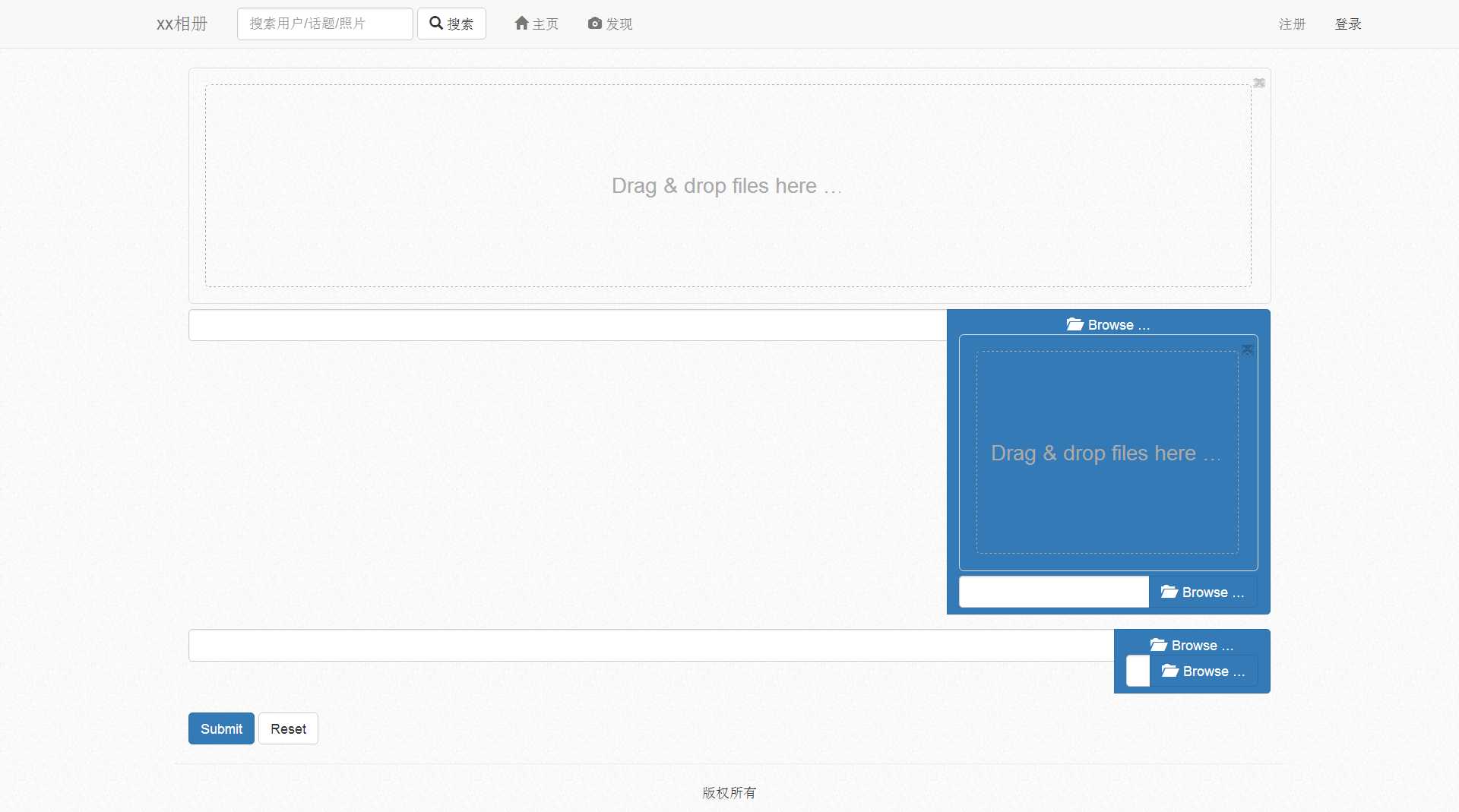
Task: Open the 发现 discover nav item
Action: click(609, 24)
